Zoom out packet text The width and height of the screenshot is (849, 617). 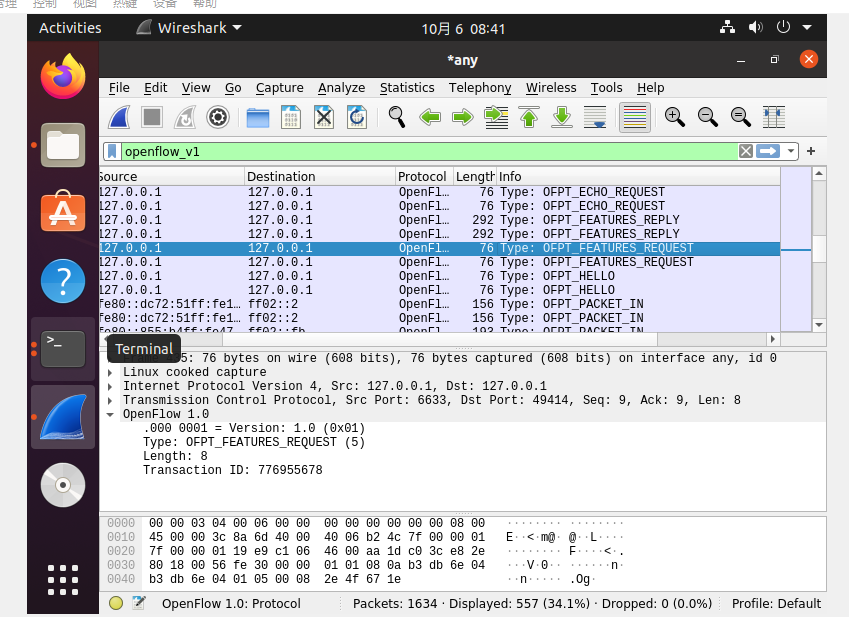[x=708, y=117]
